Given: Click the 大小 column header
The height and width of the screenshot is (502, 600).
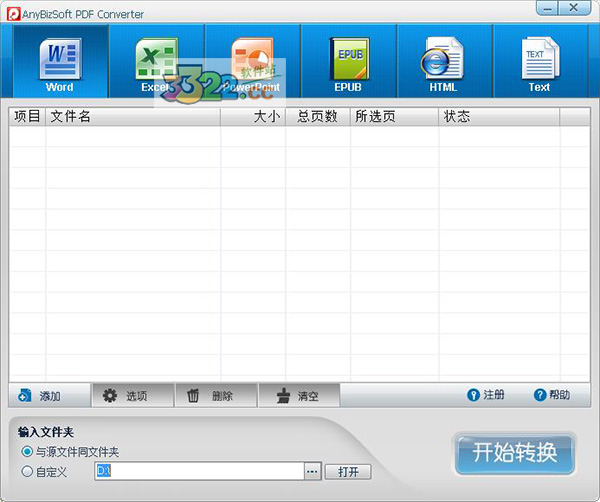Looking at the screenshot, I should click(253, 116).
